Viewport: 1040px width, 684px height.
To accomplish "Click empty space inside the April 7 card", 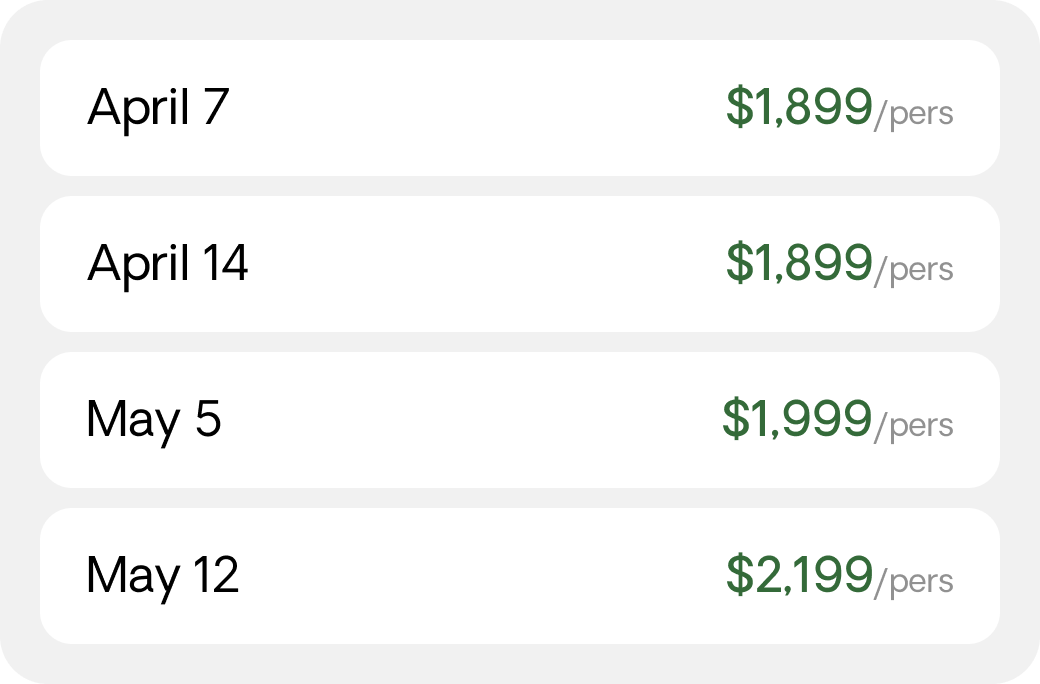I will [478, 107].
